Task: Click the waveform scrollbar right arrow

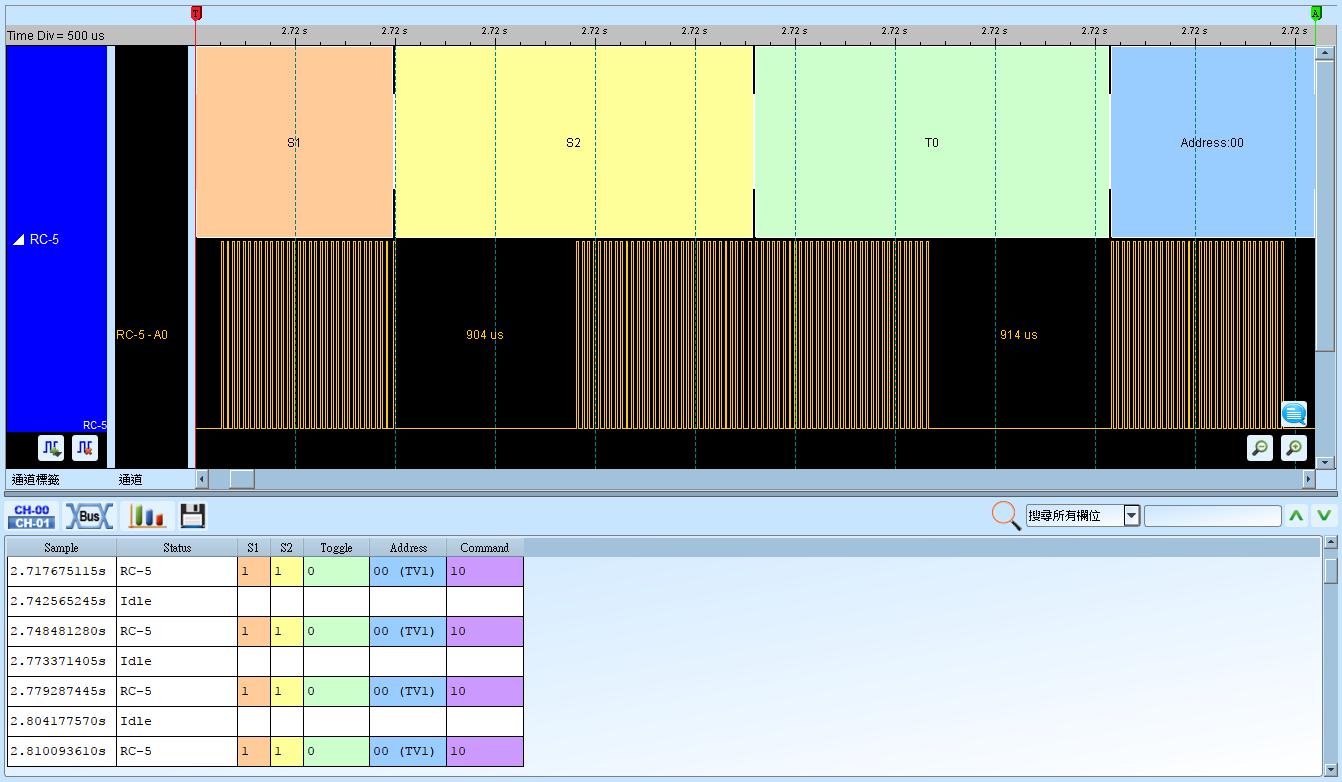Action: click(x=1308, y=479)
